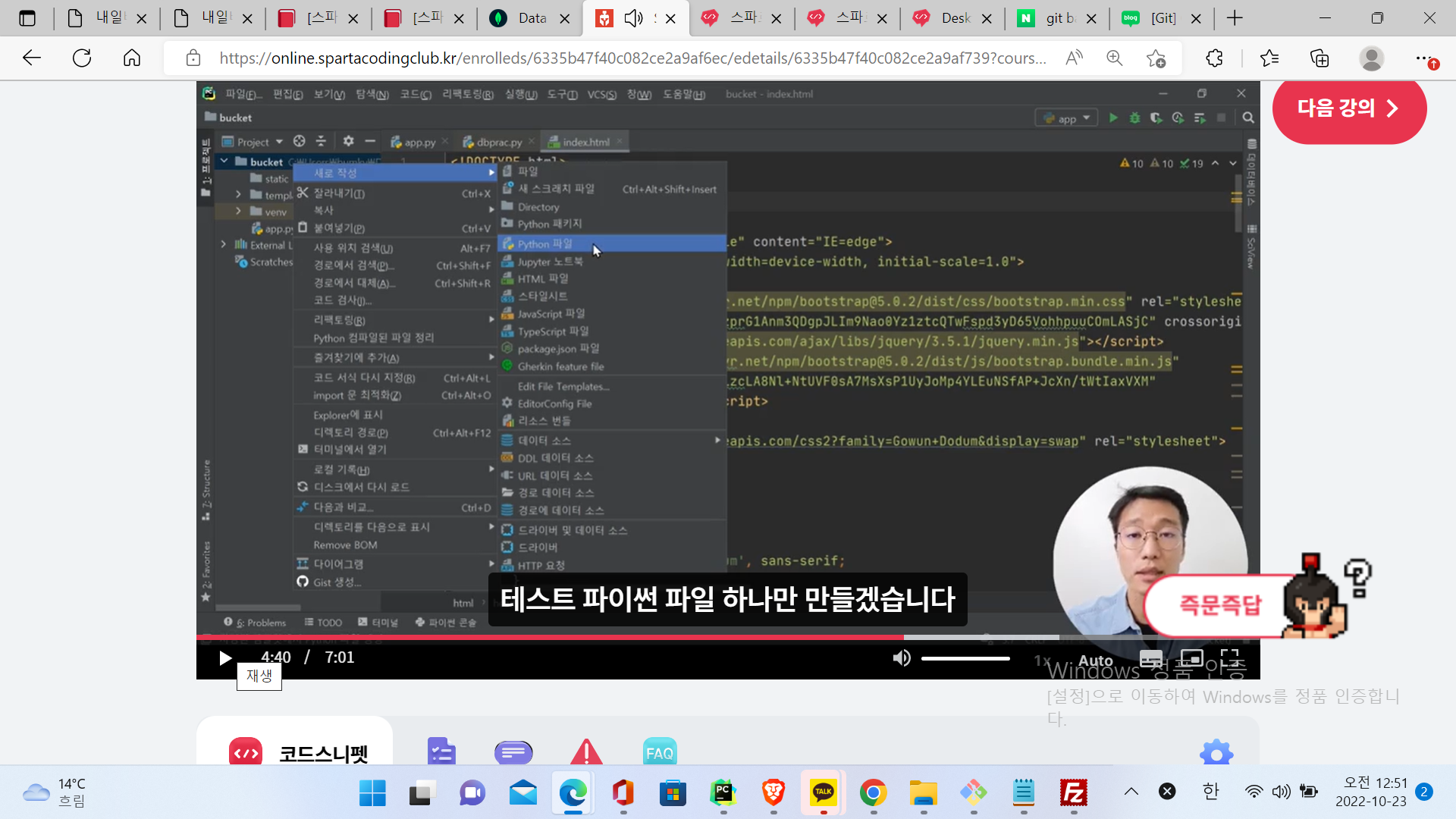The width and height of the screenshot is (1456, 819).
Task: Refresh the current page
Action: (82, 58)
